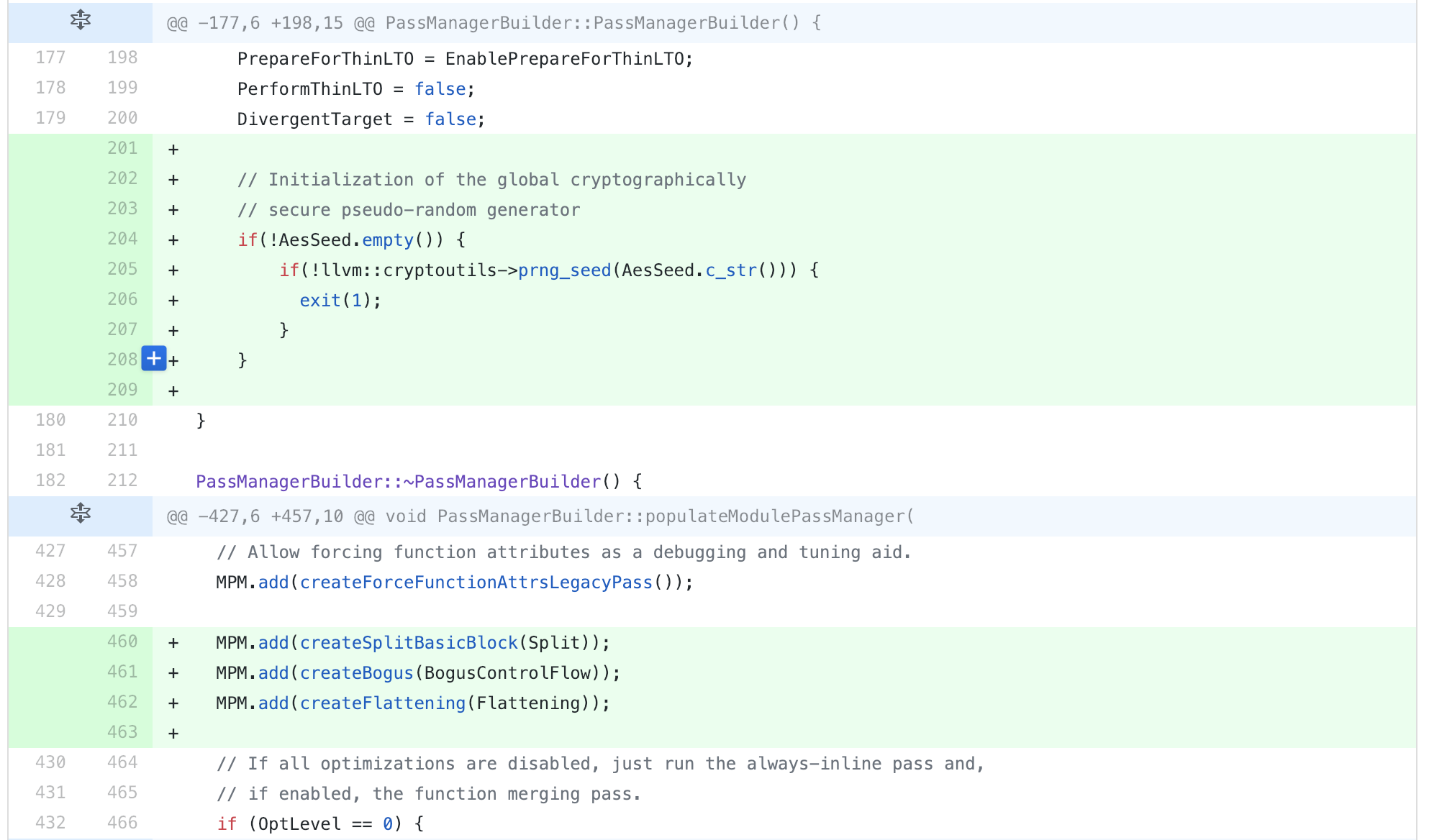Click createBogus call on line 461
The height and width of the screenshot is (840, 1429).
(x=356, y=673)
